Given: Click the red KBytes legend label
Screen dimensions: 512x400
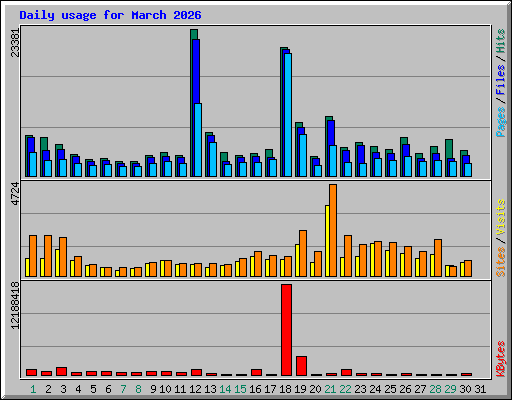Looking at the screenshot, I should [500, 359].
